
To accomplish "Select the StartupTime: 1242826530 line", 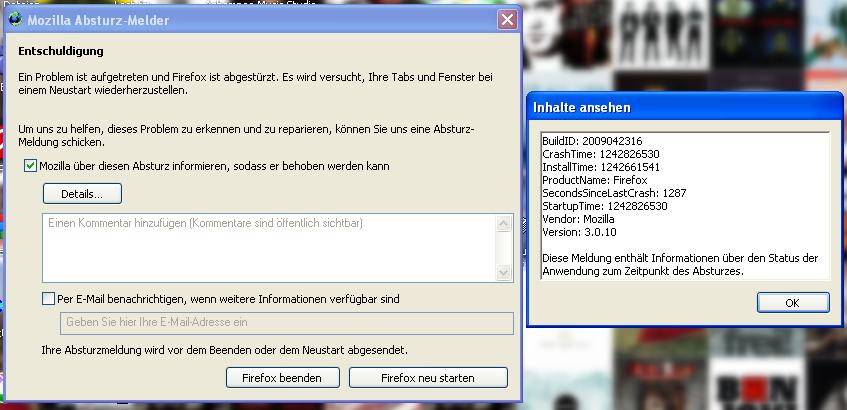I will tap(604, 206).
